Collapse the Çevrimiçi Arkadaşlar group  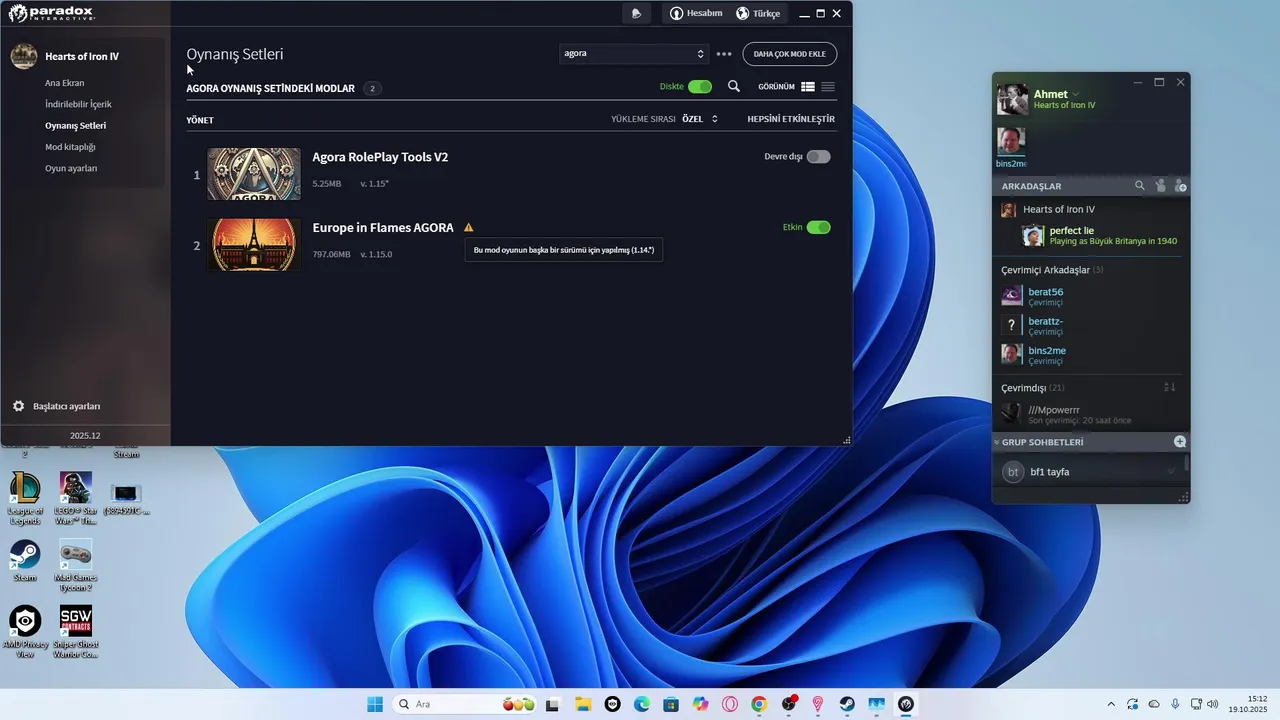click(x=1052, y=270)
